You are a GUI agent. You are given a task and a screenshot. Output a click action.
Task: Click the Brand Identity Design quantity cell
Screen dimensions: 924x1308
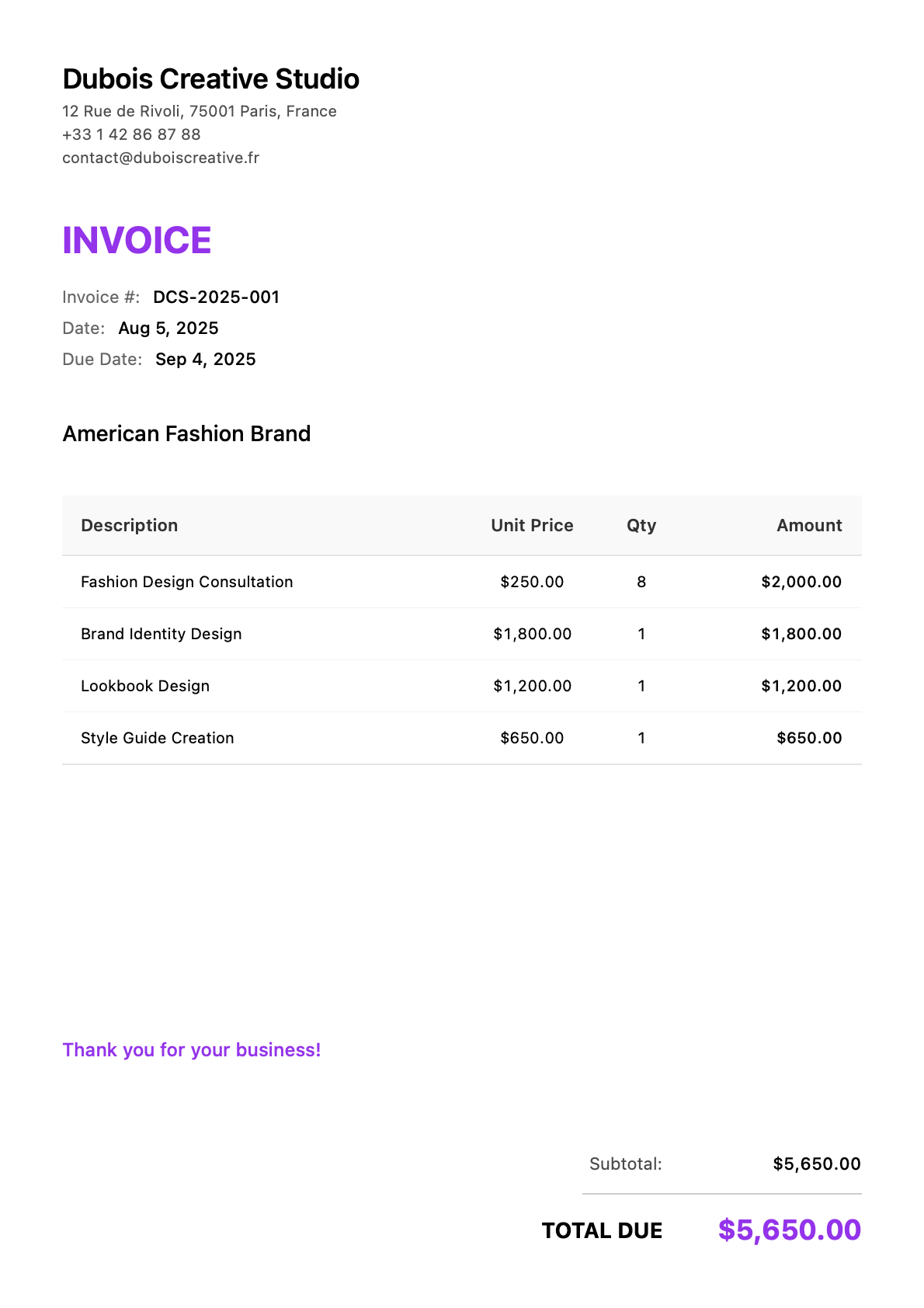[x=641, y=634]
